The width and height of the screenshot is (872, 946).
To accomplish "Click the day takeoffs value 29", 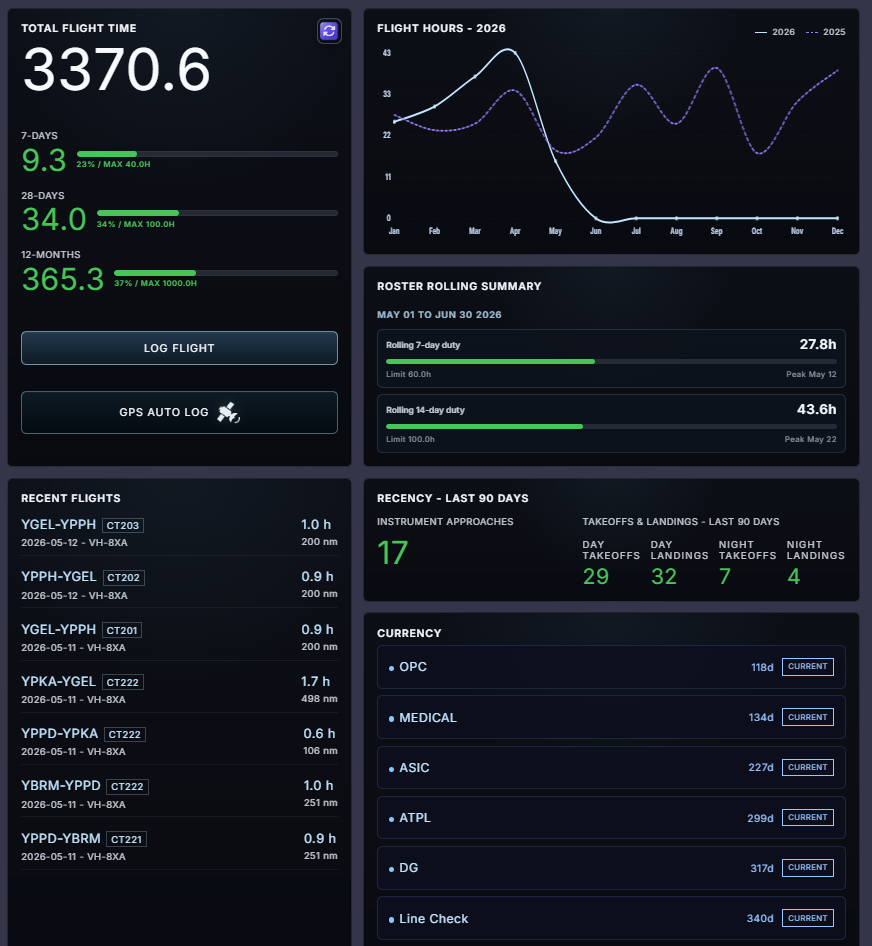I will coord(596,577).
